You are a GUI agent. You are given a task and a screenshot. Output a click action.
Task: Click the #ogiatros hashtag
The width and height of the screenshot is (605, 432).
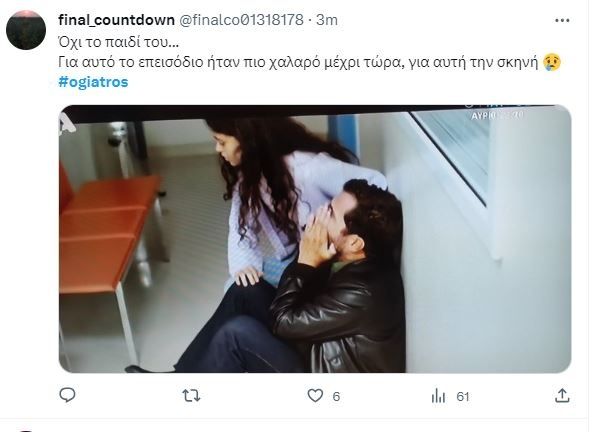click(93, 82)
